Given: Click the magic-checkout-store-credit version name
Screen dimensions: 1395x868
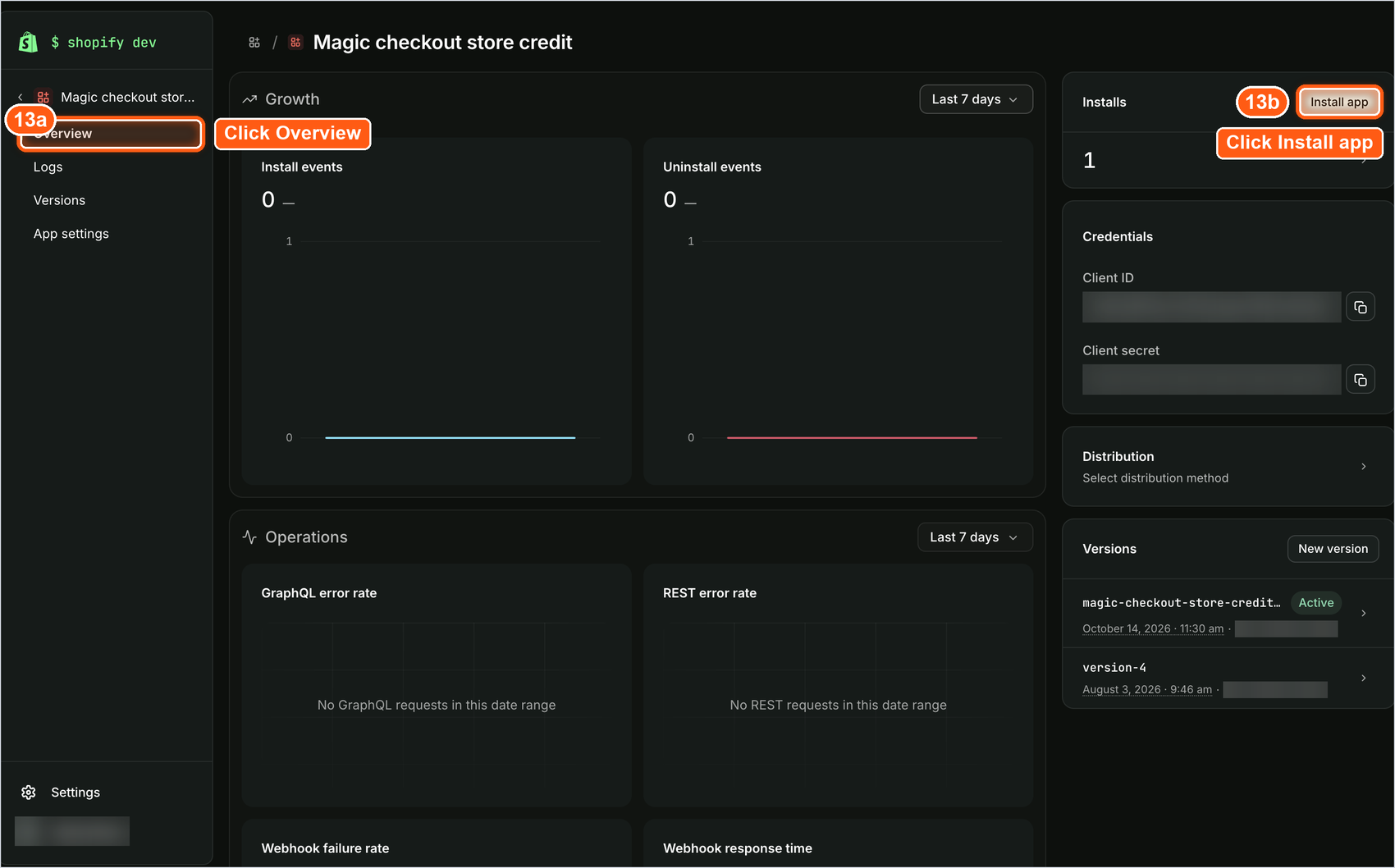Looking at the screenshot, I should [1181, 602].
